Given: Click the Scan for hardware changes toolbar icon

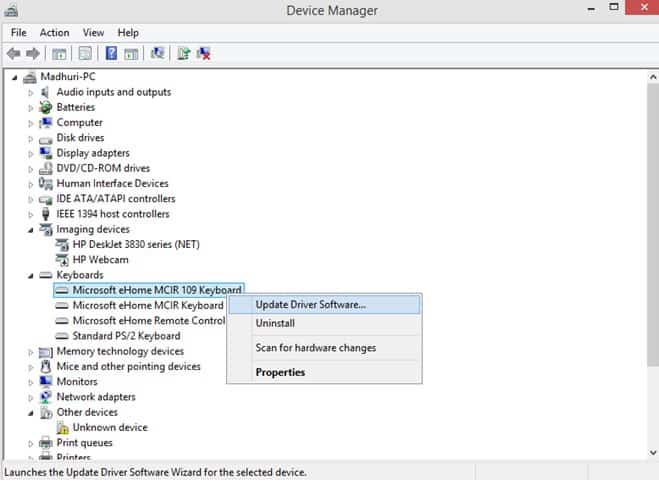Looking at the screenshot, I should (x=158, y=53).
